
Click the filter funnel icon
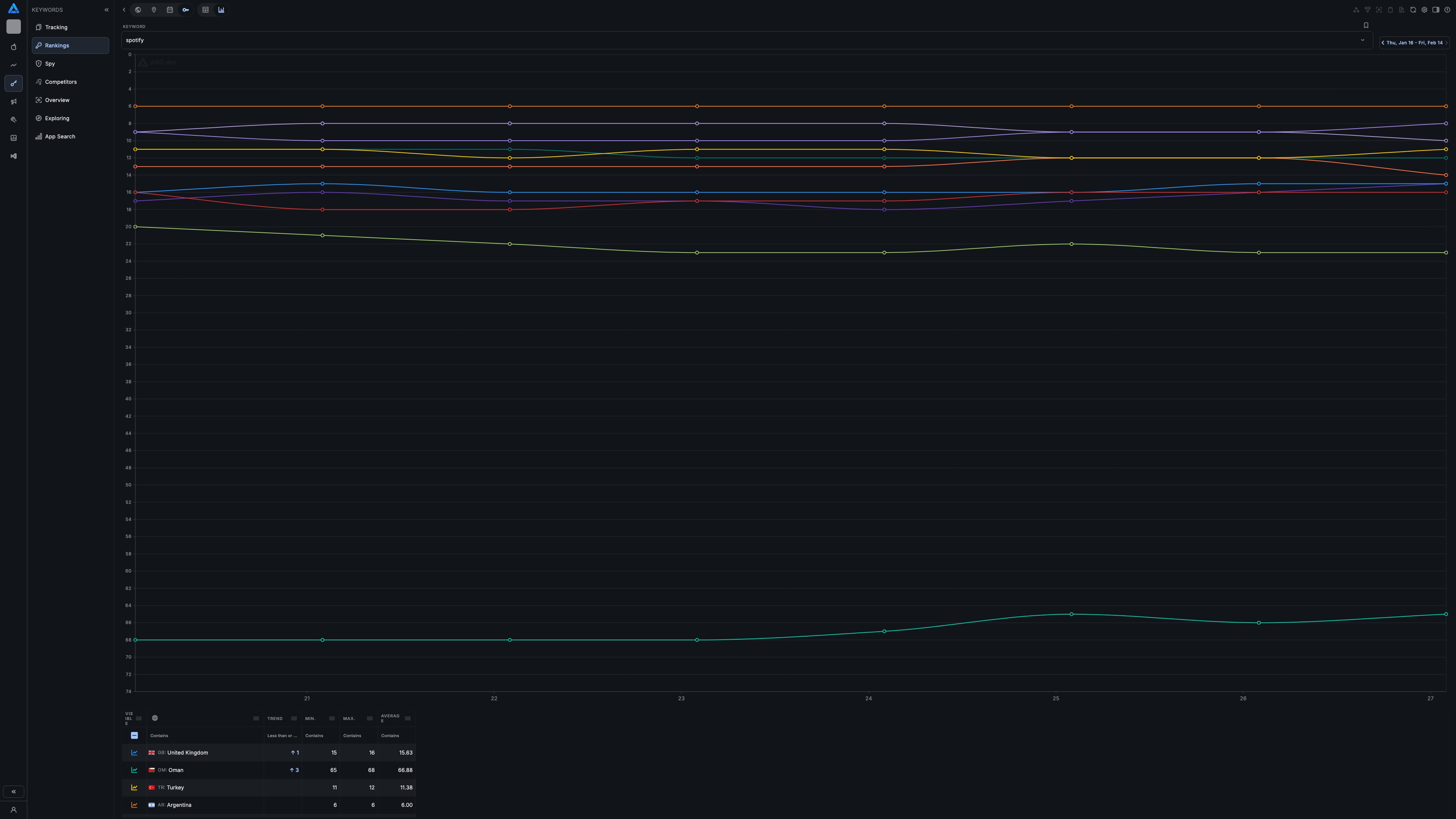(1368, 9)
